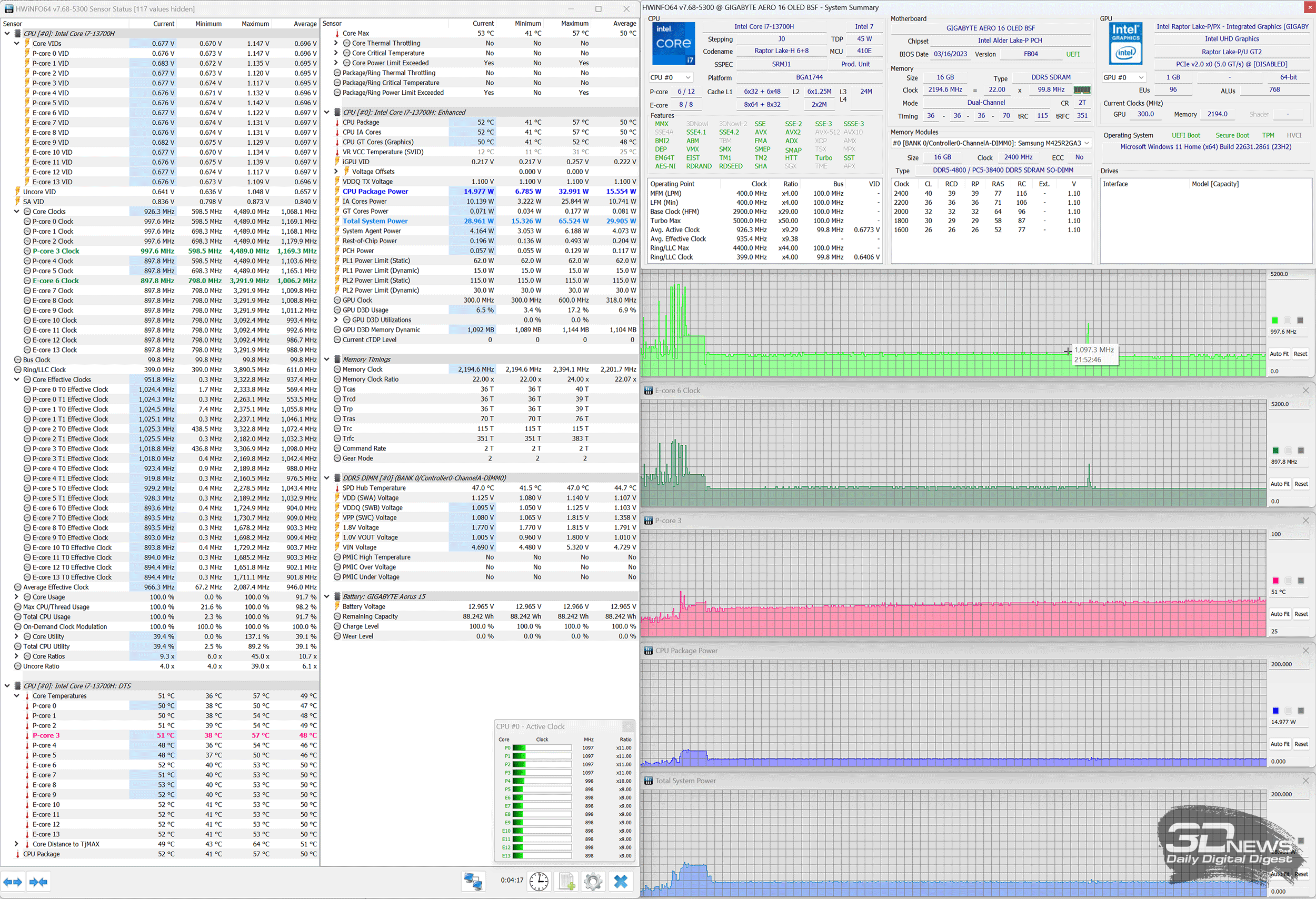Viewport: 1316px width, 899px height.
Task: Click the Turbo Max operating point row
Action: [765, 221]
